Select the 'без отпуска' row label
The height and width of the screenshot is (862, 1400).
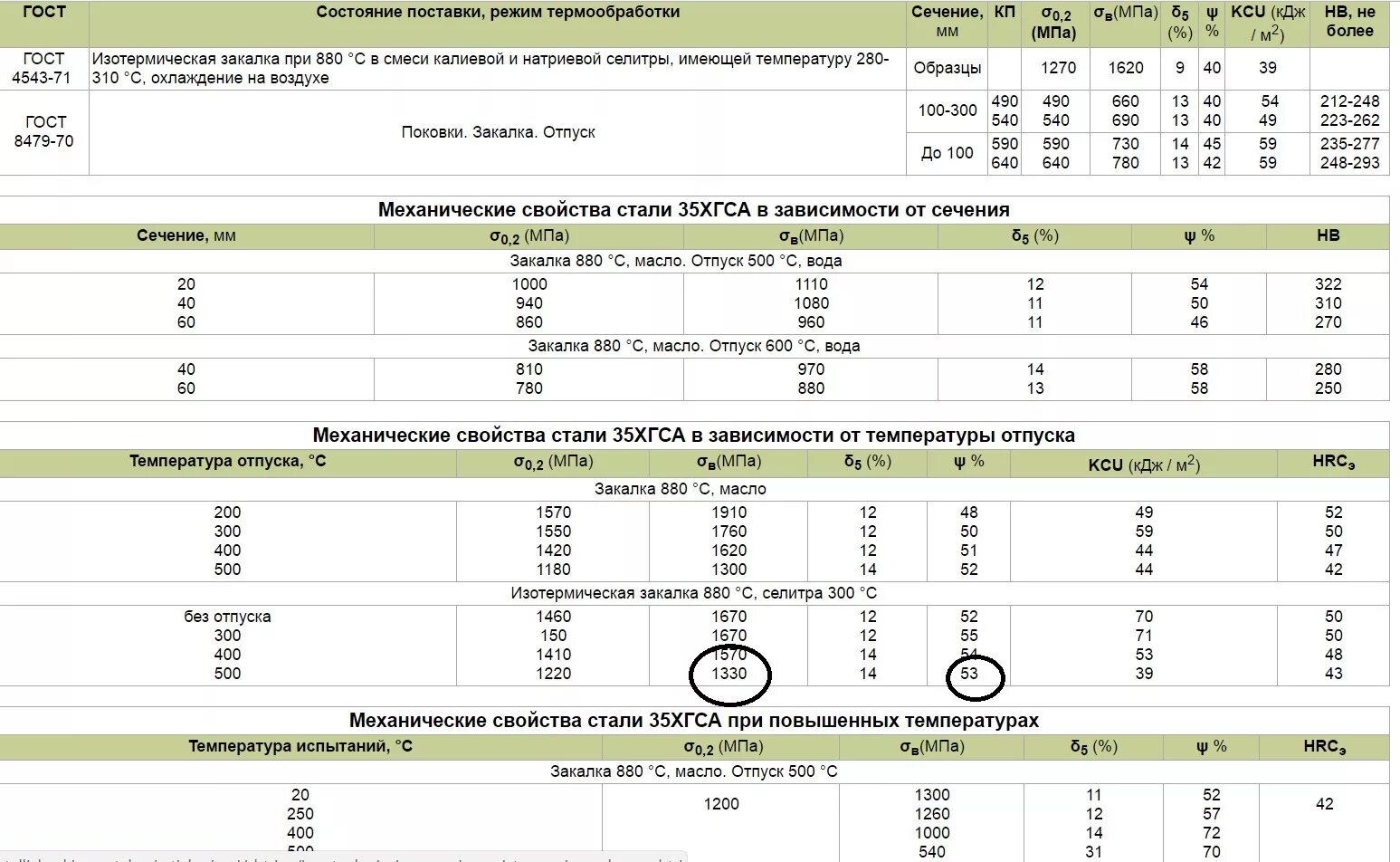[x=227, y=617]
